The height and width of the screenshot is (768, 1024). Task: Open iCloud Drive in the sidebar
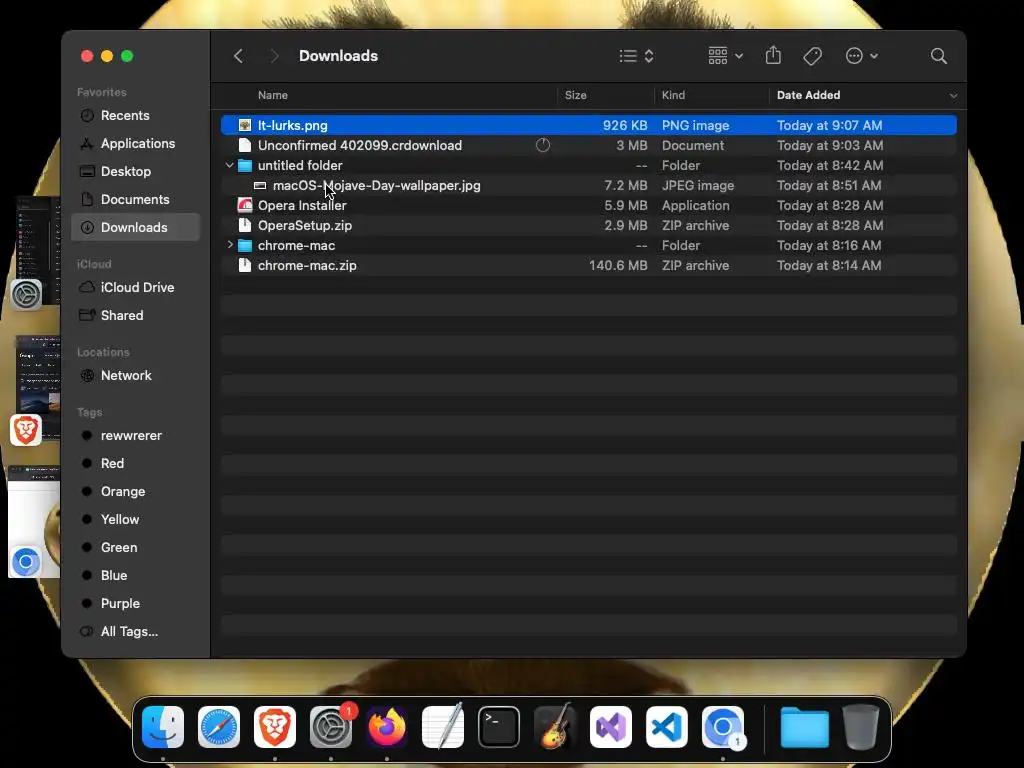point(135,287)
